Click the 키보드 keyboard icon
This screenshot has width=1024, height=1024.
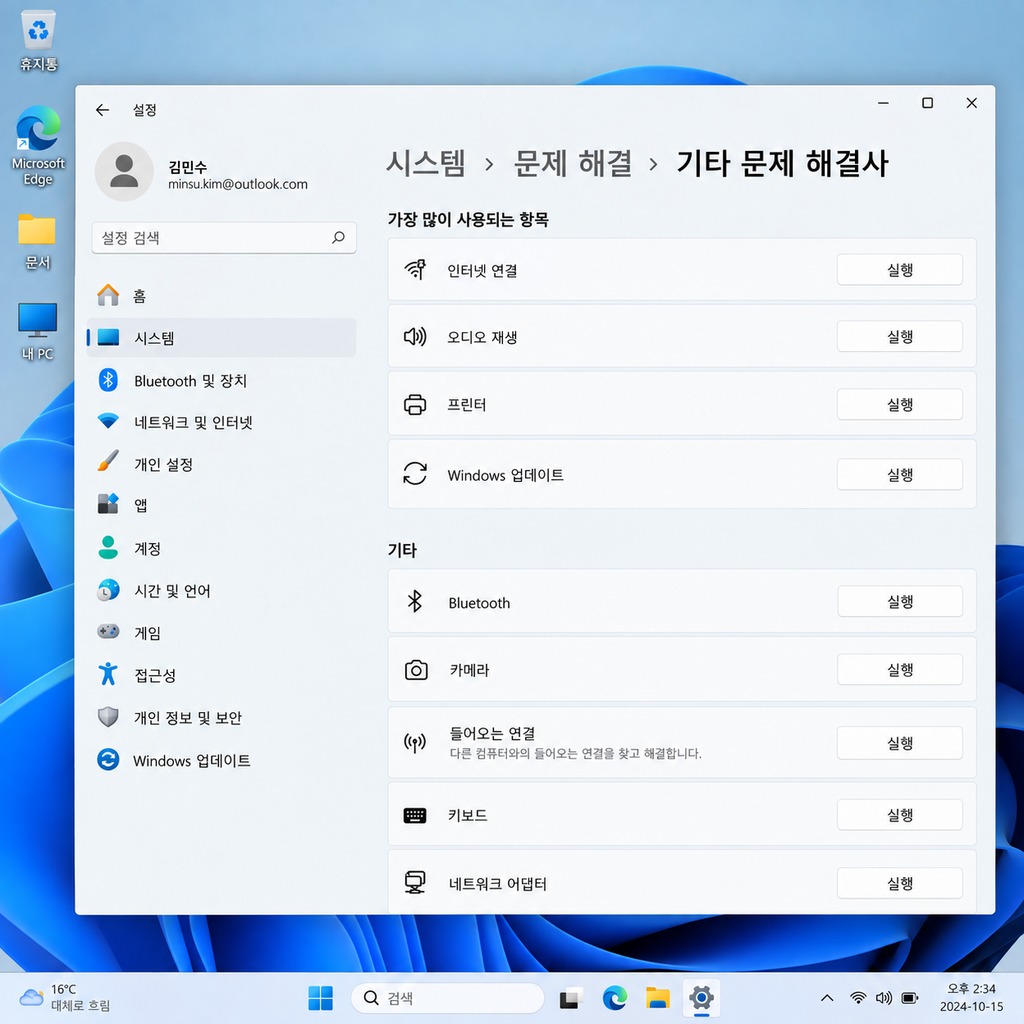(x=415, y=815)
